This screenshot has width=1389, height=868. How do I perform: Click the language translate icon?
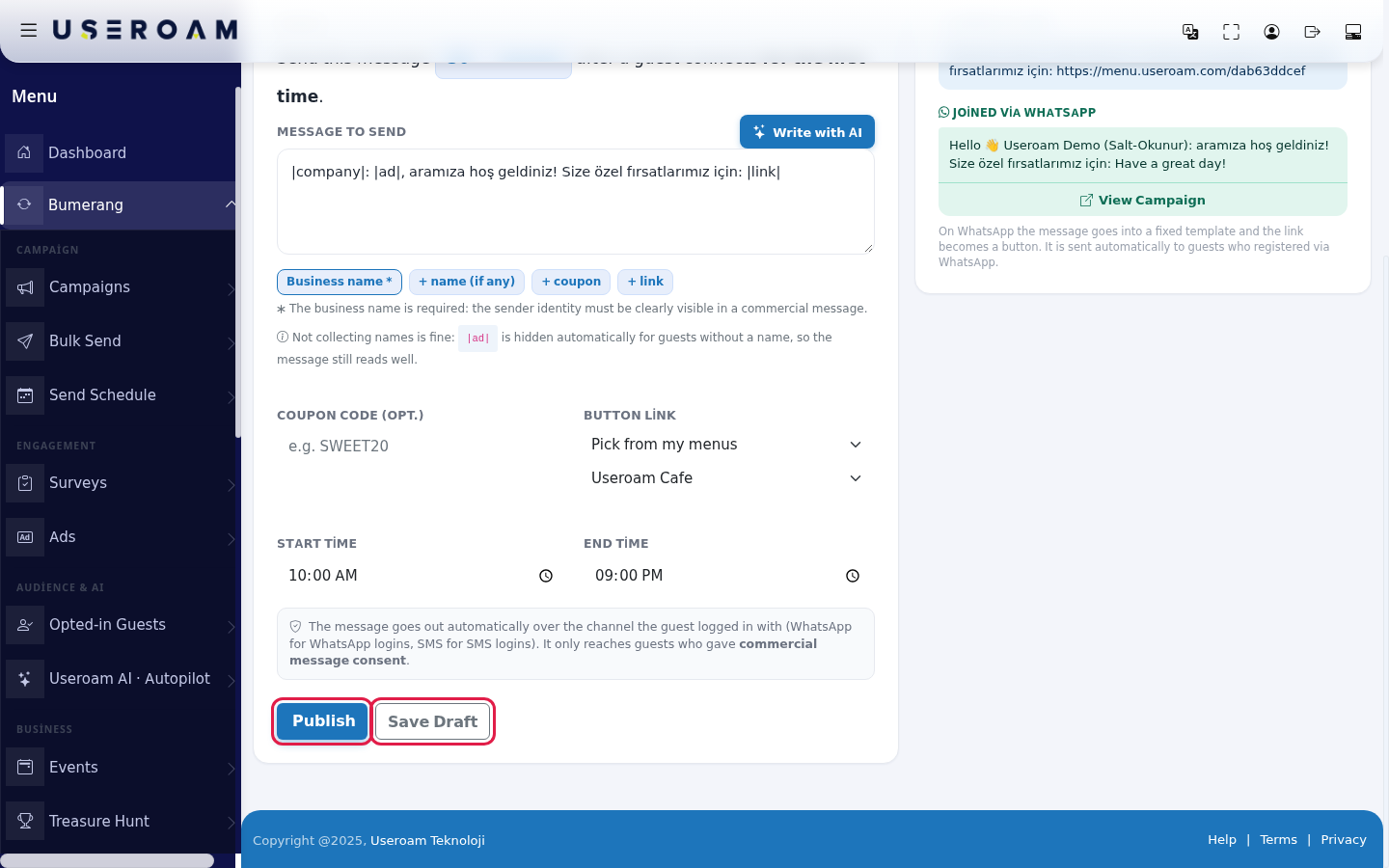point(1190,32)
